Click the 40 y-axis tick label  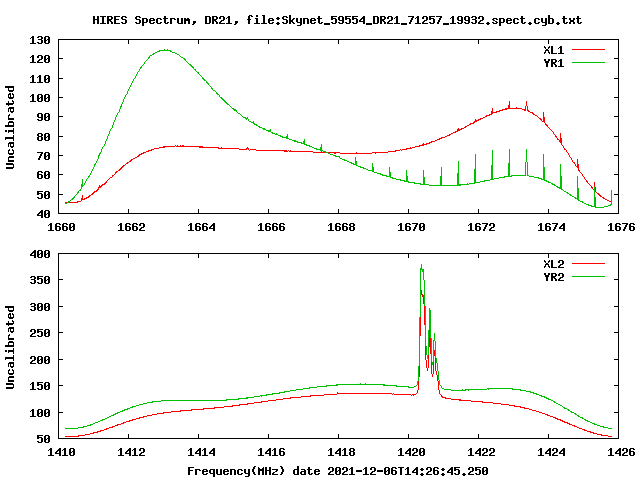click(x=43, y=214)
